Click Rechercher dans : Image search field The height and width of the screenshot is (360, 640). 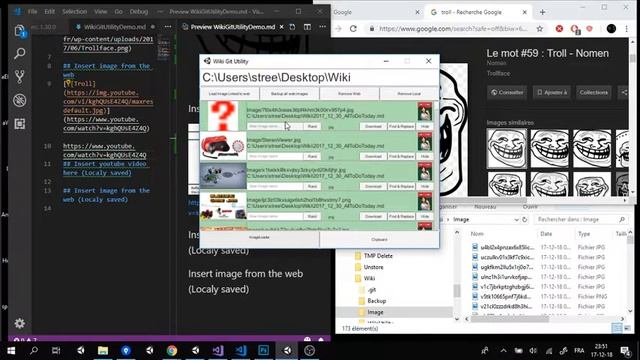coord(576,220)
